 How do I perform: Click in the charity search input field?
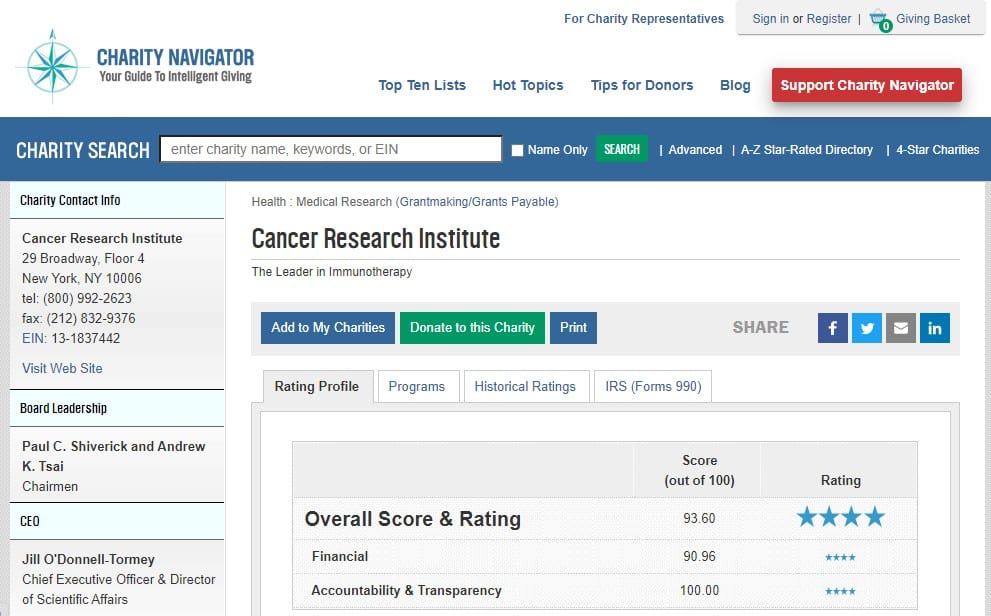click(330, 149)
